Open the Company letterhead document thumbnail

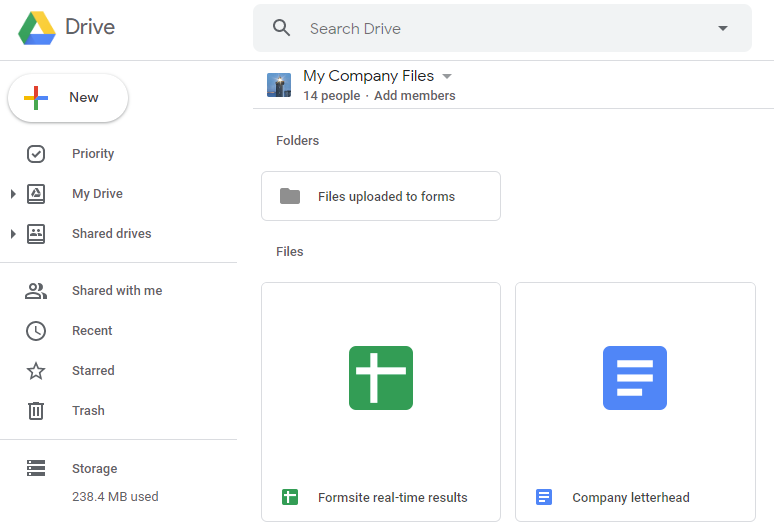pyautogui.click(x=635, y=378)
